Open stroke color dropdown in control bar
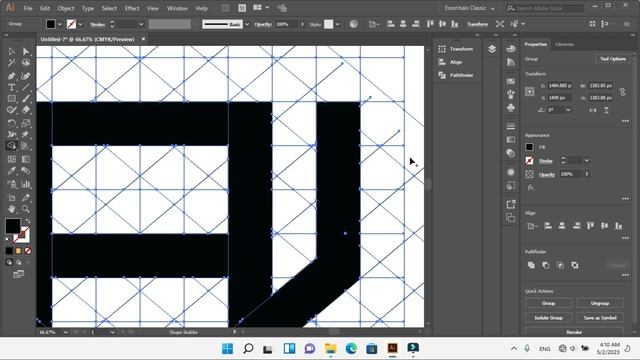 81,24
